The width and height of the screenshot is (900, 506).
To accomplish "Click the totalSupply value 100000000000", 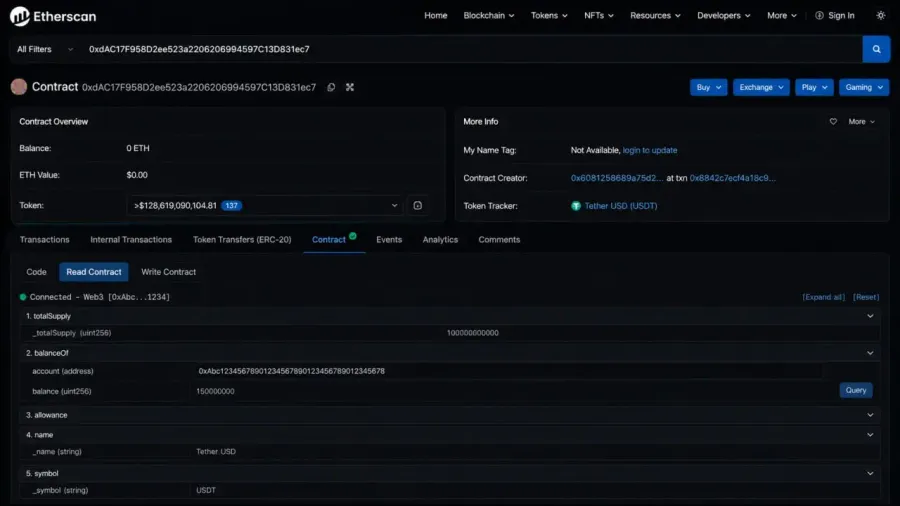I will (x=472, y=333).
